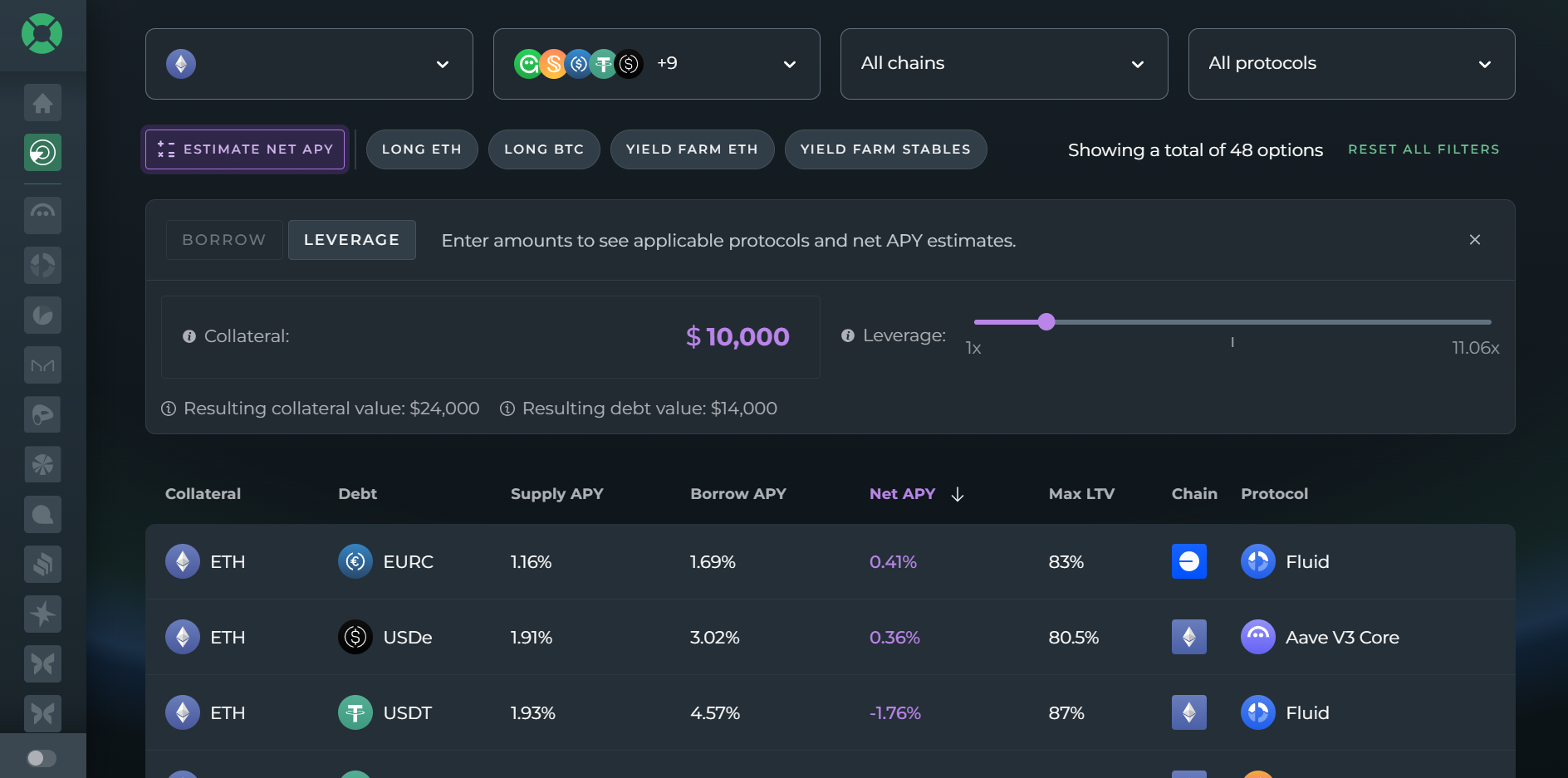
Task: Open the Maker M-shaped sidebar icon
Action: click(x=42, y=365)
